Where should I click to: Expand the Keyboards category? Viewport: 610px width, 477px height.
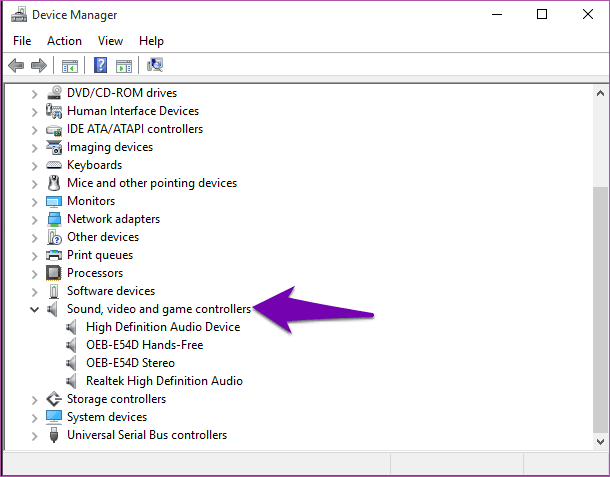tap(35, 165)
